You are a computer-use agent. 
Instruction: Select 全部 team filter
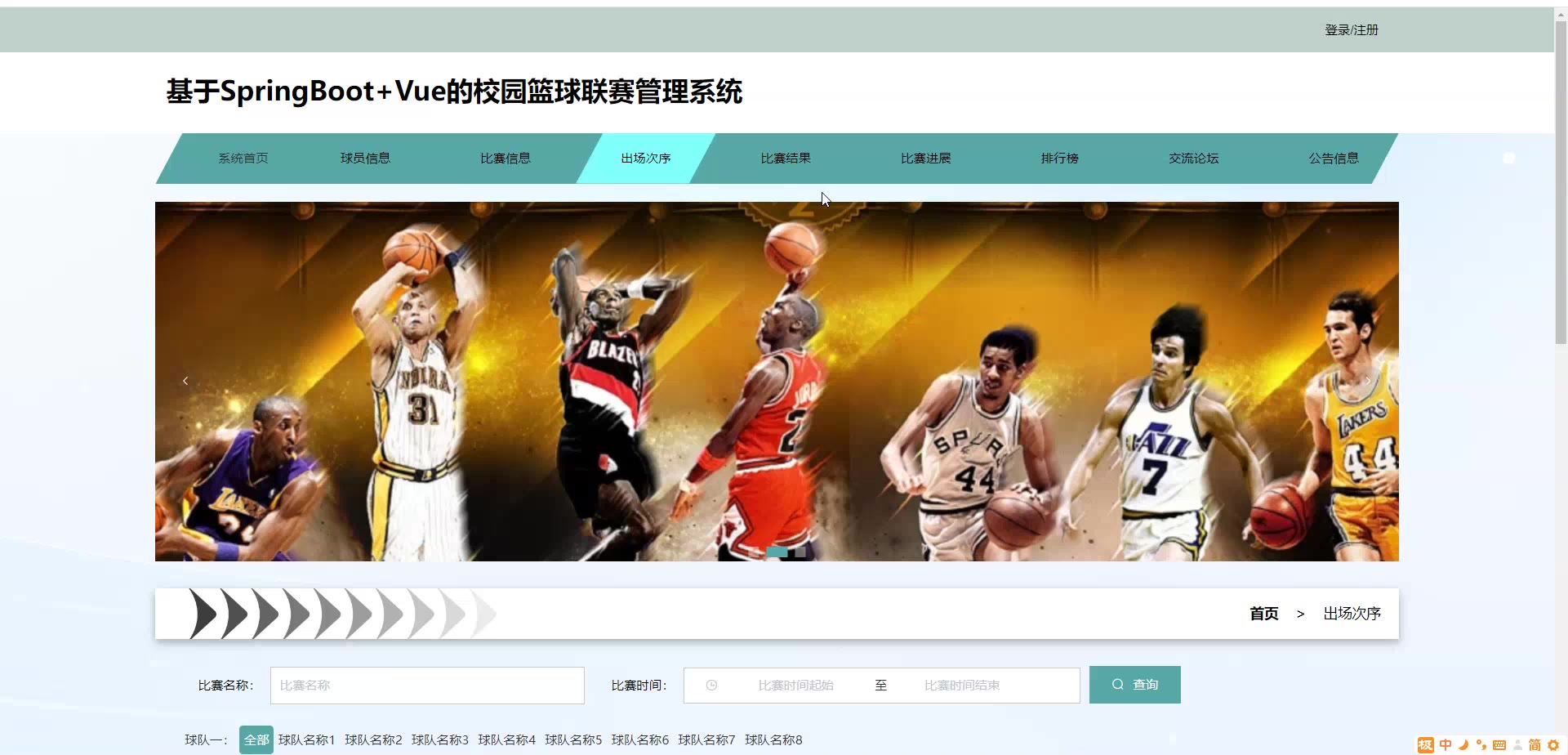[x=256, y=740]
